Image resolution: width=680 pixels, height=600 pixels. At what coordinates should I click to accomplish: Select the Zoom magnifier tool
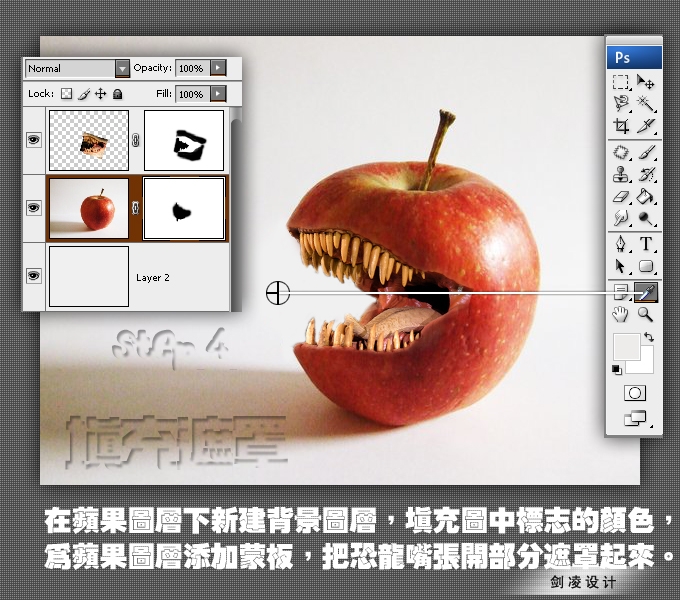coord(646,314)
